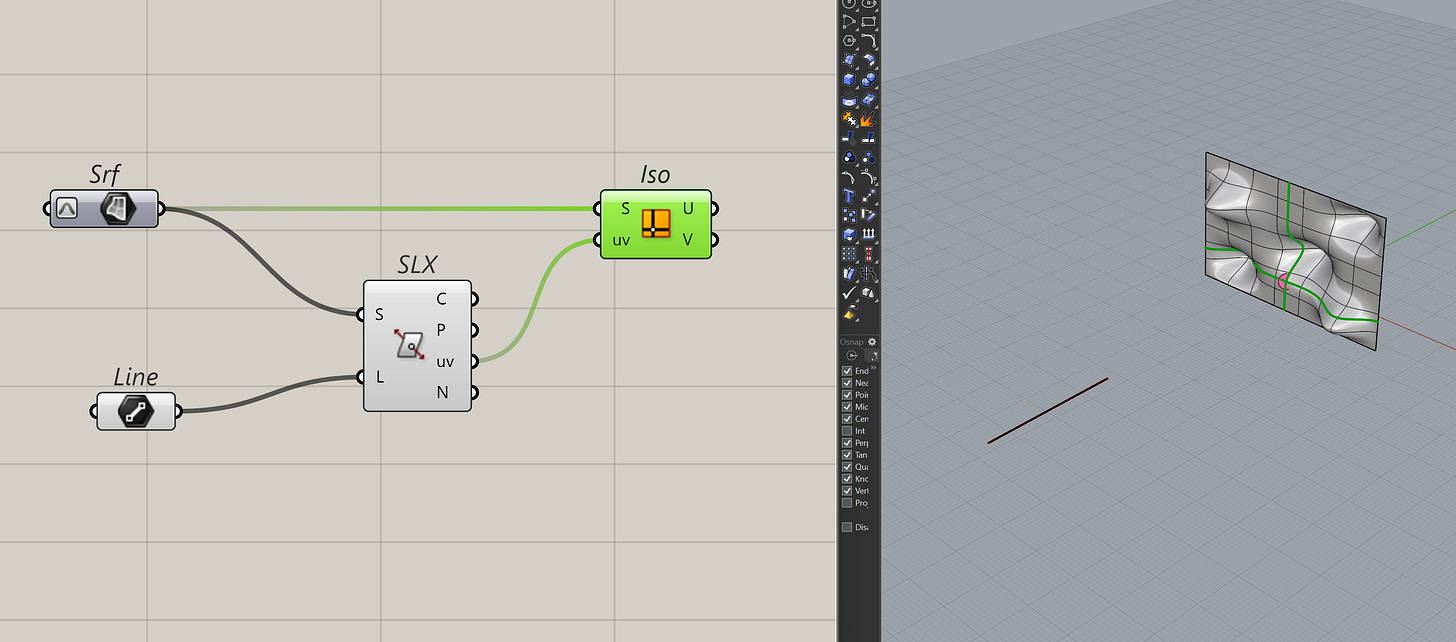Click the N output of SLX
1456x642 pixels.
[474, 392]
